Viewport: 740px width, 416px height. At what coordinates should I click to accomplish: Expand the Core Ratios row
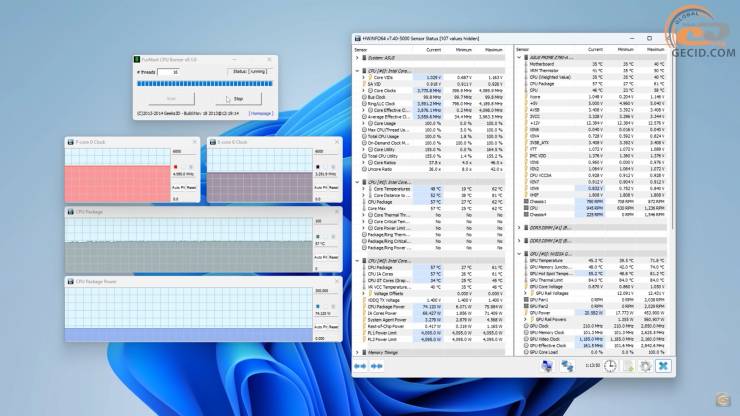pyautogui.click(x=363, y=162)
